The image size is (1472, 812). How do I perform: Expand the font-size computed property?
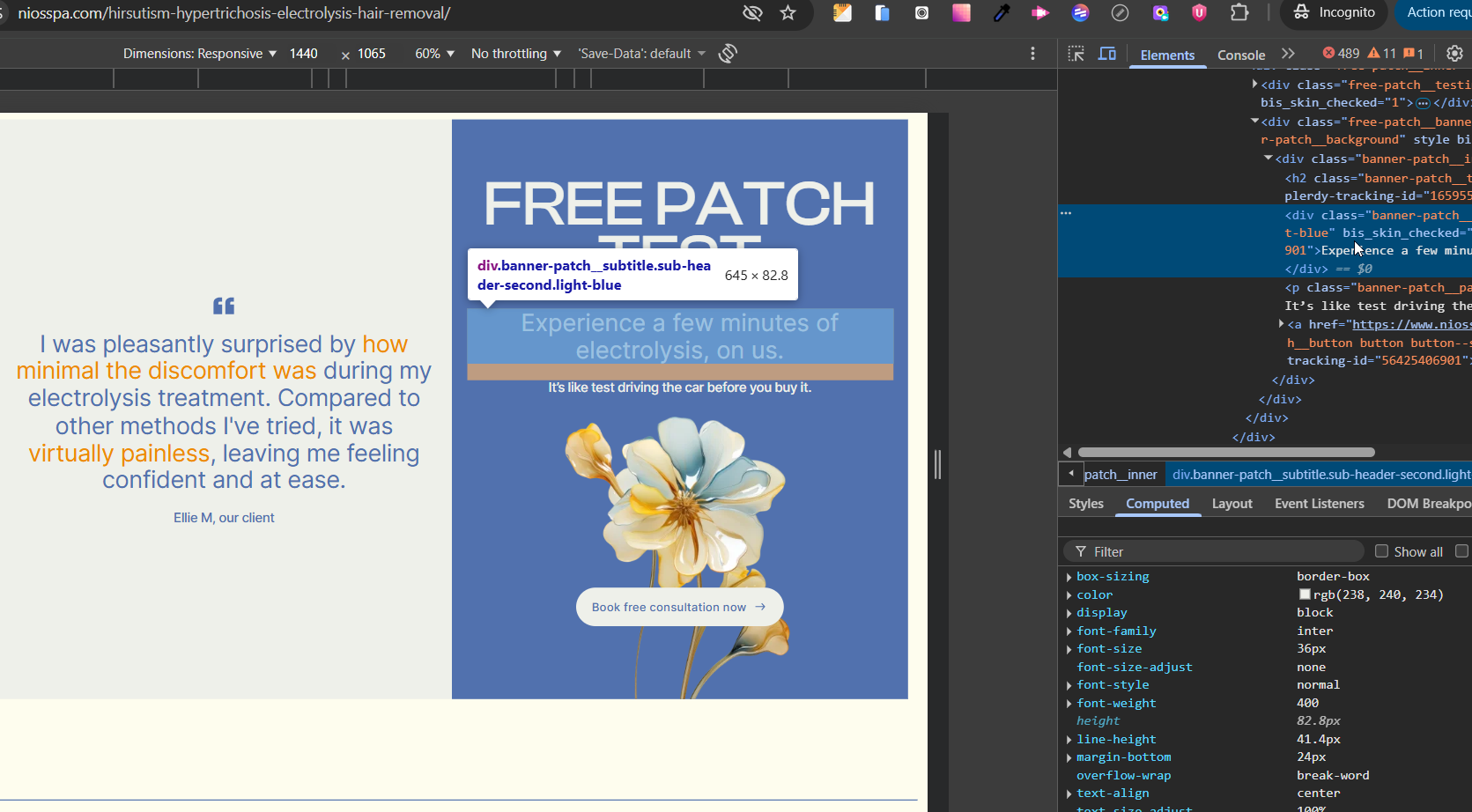click(1069, 649)
